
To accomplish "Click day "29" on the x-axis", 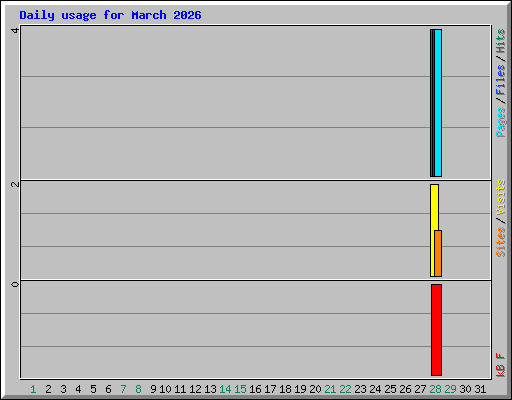I will tap(450, 389).
